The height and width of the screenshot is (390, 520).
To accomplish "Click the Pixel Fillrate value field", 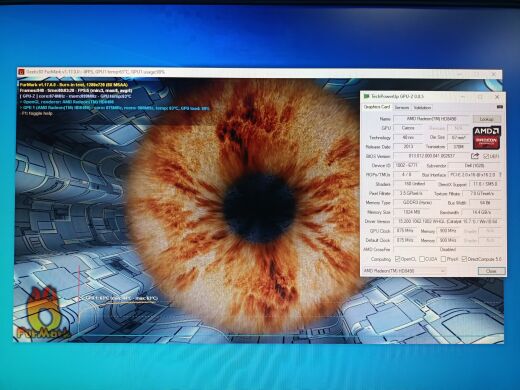I will coord(410,193).
